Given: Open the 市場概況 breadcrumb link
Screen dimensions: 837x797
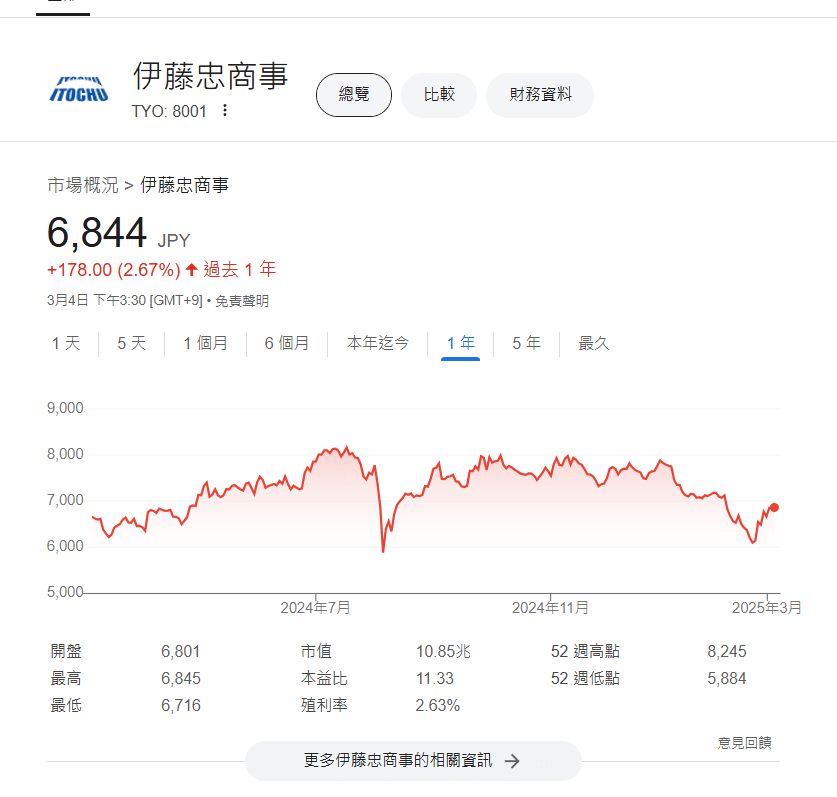Looking at the screenshot, I should [83, 185].
